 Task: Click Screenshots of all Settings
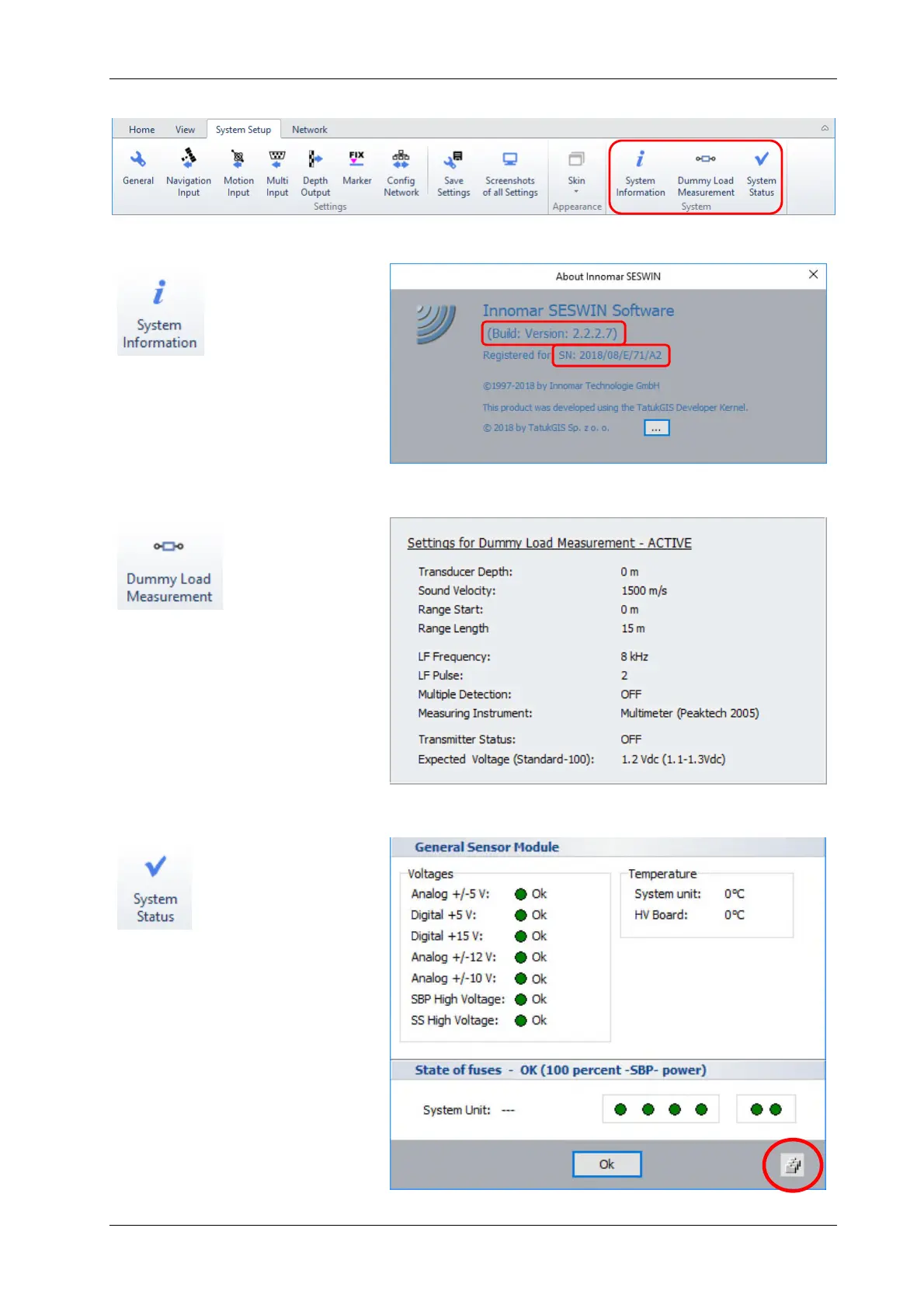(x=510, y=173)
